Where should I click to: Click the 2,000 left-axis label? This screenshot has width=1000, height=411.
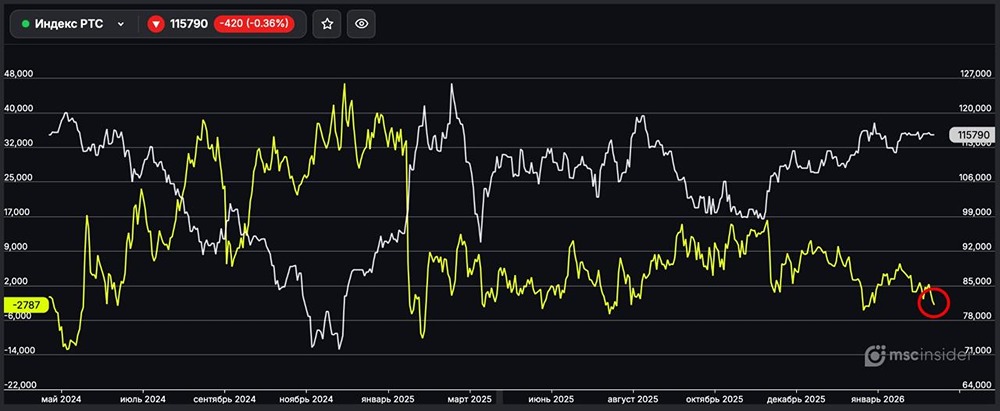pos(18,282)
